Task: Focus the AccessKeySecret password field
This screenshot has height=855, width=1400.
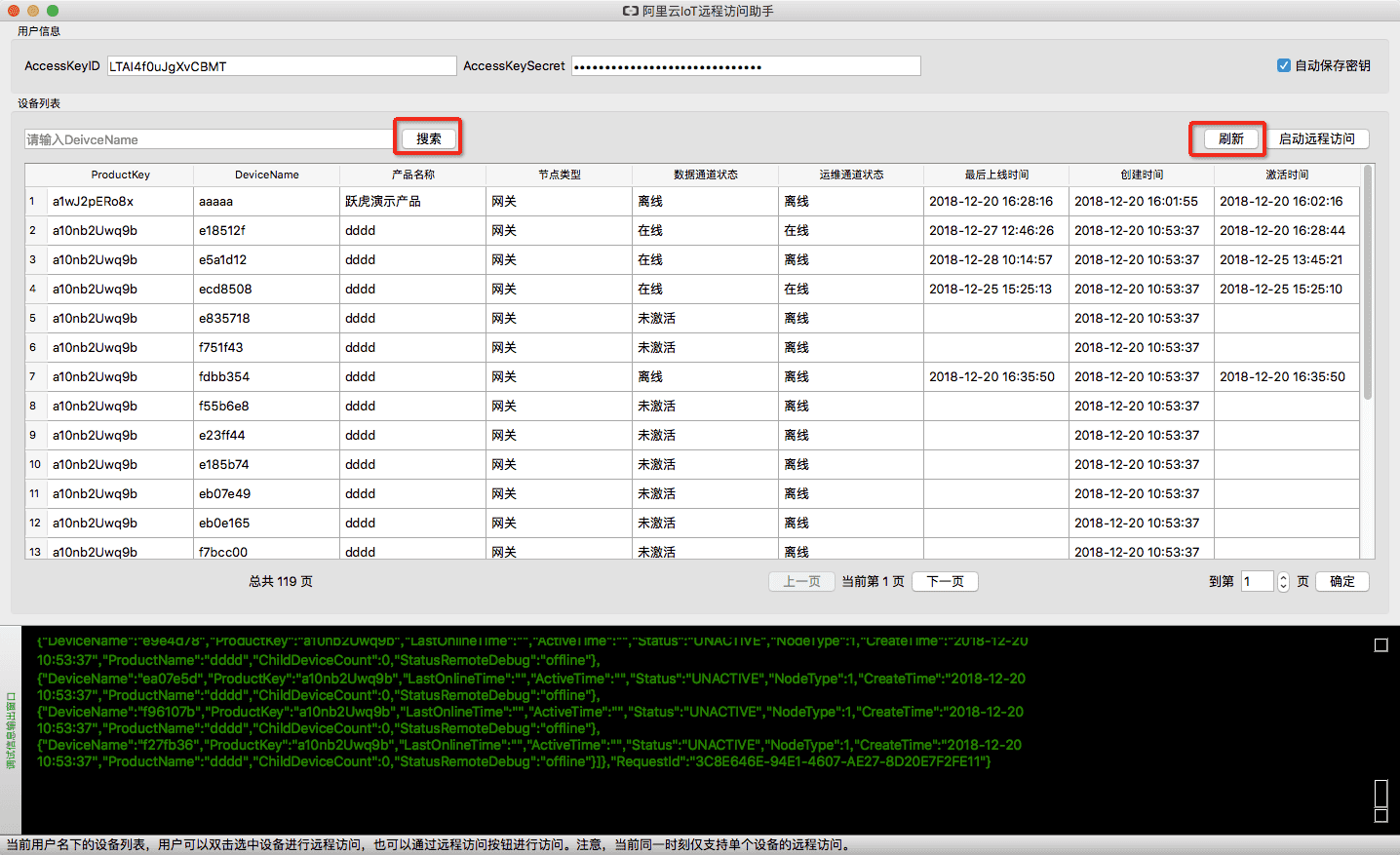Action: coord(746,66)
